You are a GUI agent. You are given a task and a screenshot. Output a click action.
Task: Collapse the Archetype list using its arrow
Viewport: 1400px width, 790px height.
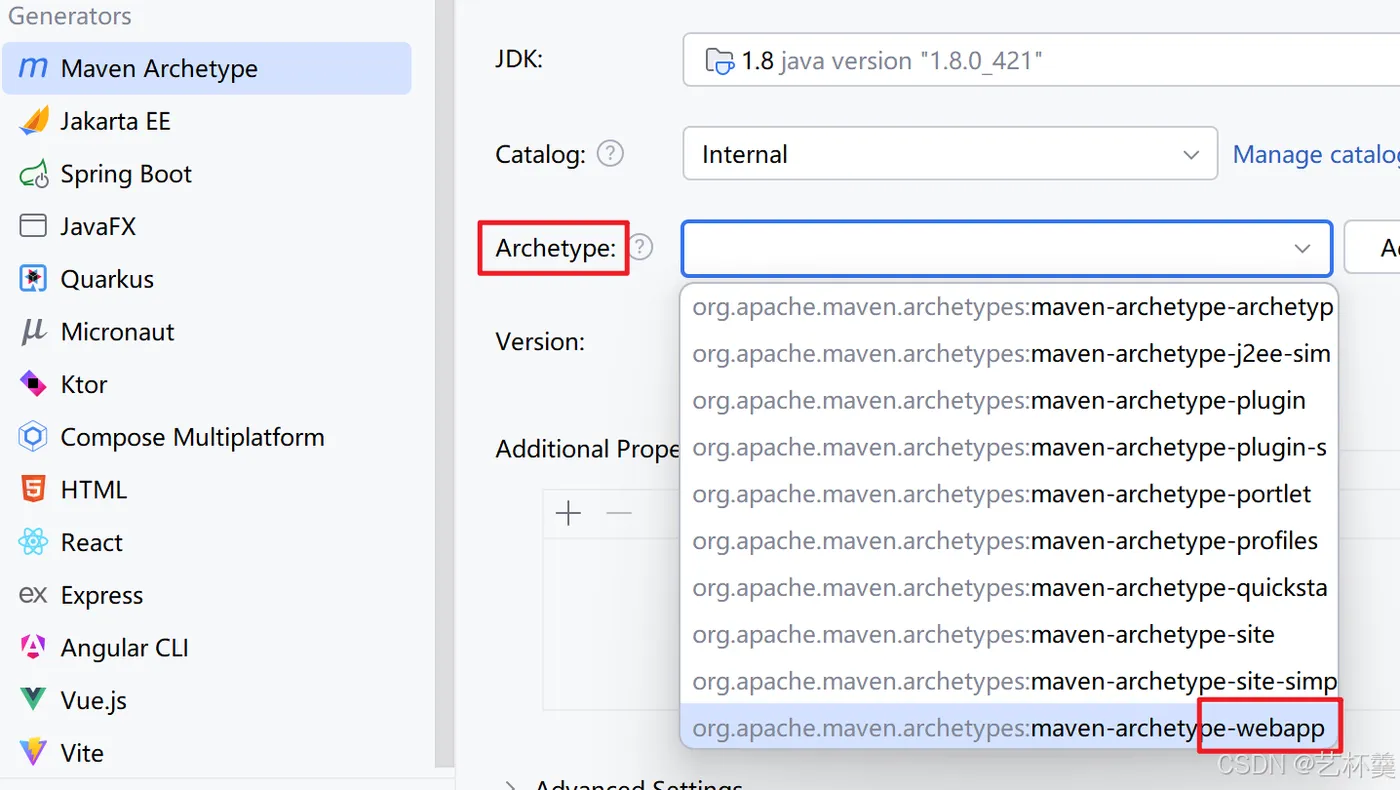(1302, 248)
